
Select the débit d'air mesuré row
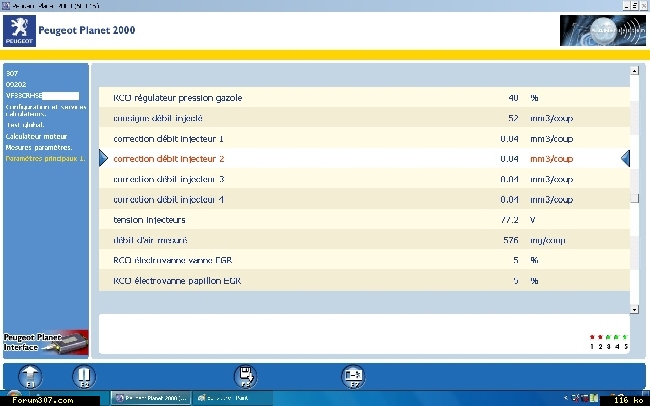click(x=364, y=240)
